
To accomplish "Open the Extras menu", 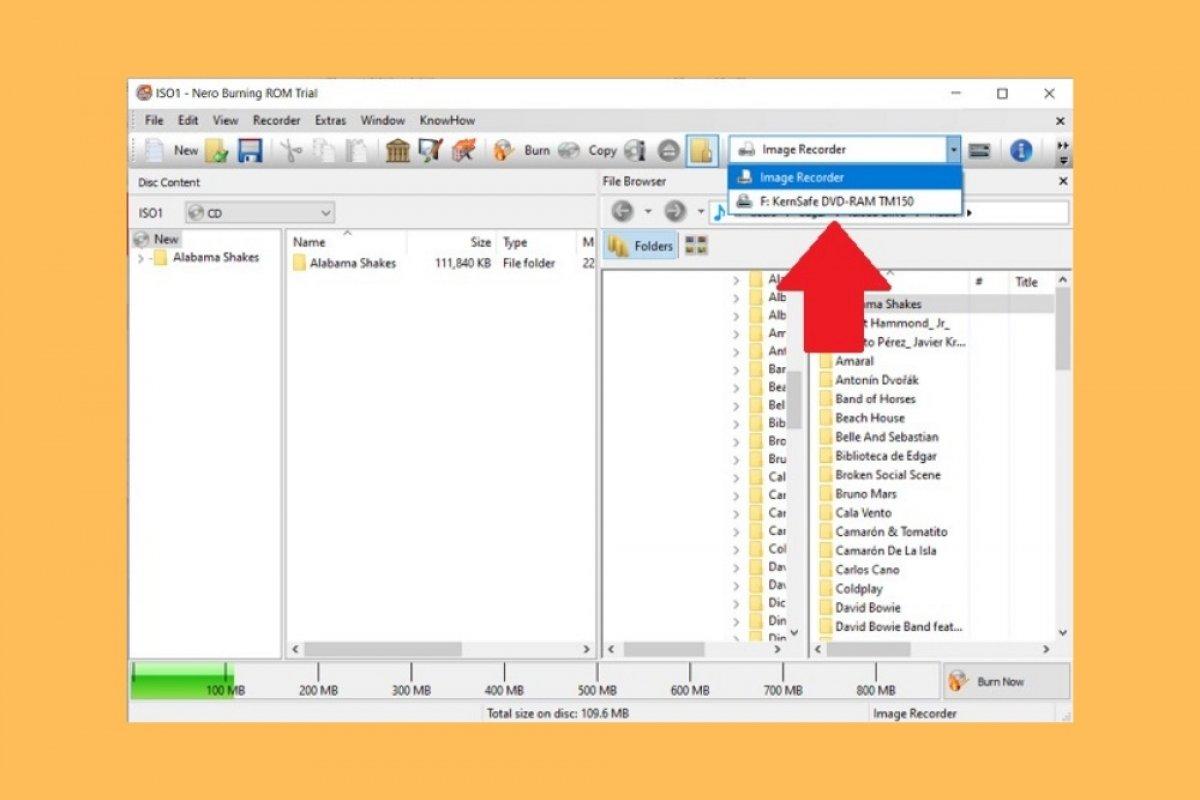I will click(x=330, y=120).
